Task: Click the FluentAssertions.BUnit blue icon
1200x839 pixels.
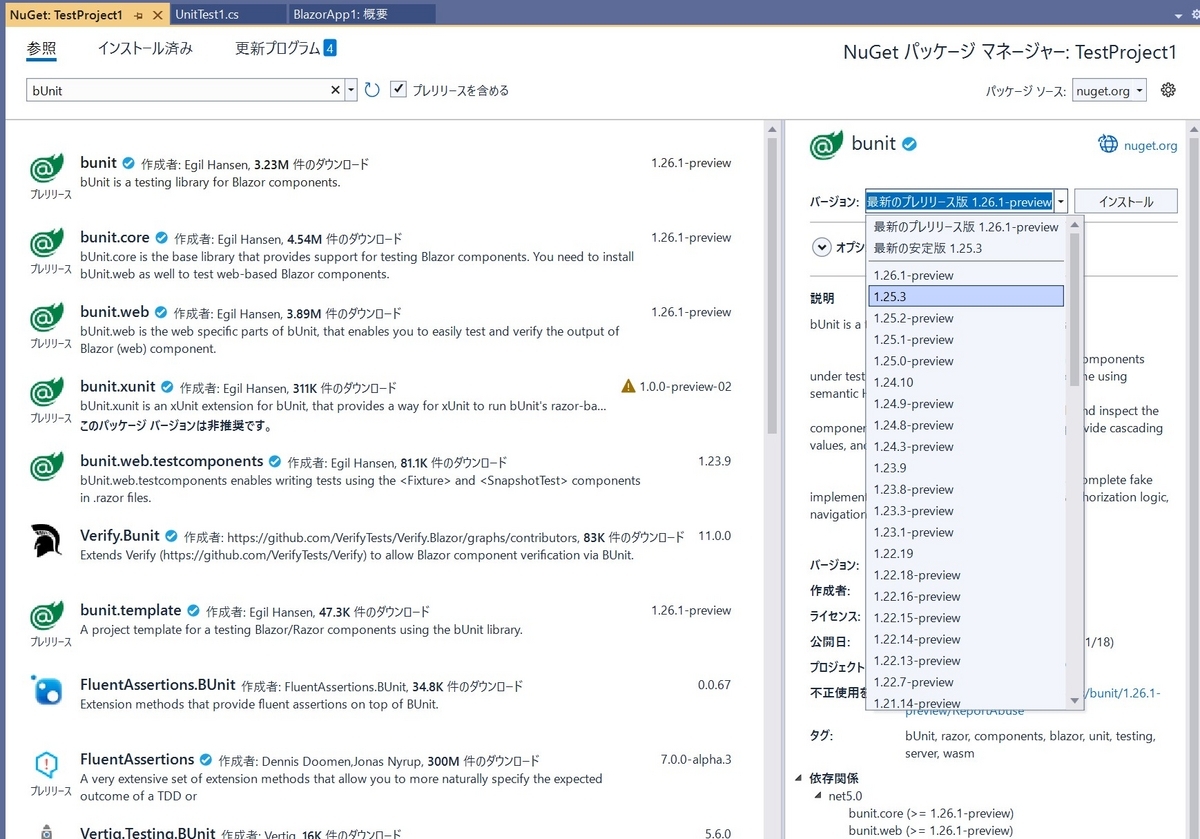Action: [x=47, y=690]
